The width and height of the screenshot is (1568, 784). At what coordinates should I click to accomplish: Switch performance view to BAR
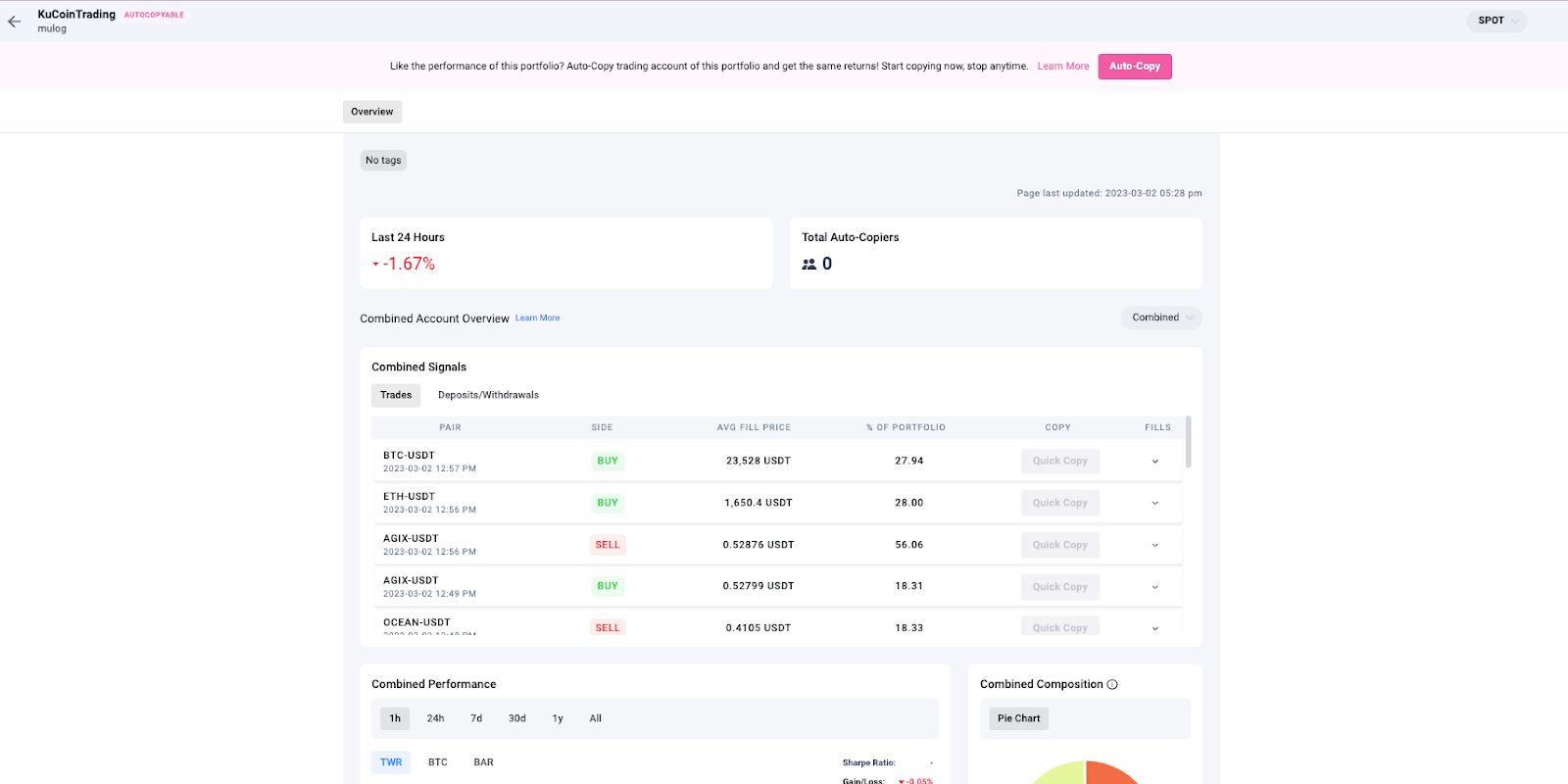[x=484, y=762]
